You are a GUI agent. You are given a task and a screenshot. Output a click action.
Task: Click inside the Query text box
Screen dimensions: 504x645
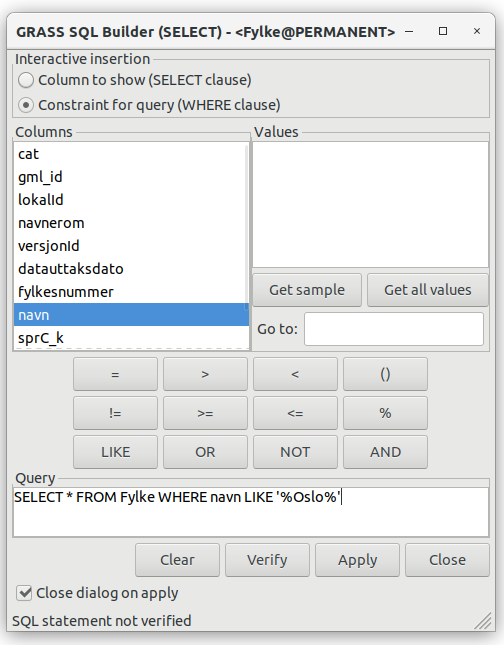(251, 512)
